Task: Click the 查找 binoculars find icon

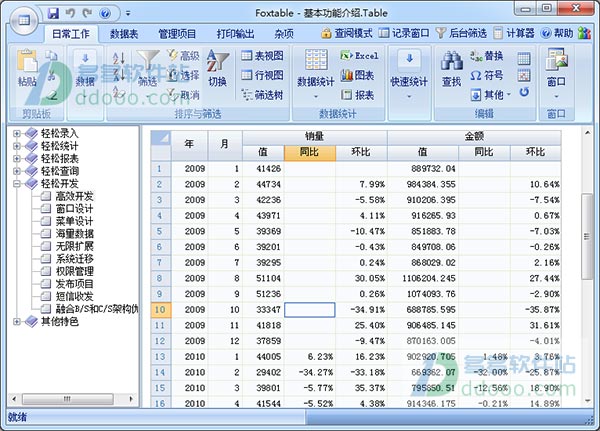Action: [x=452, y=68]
